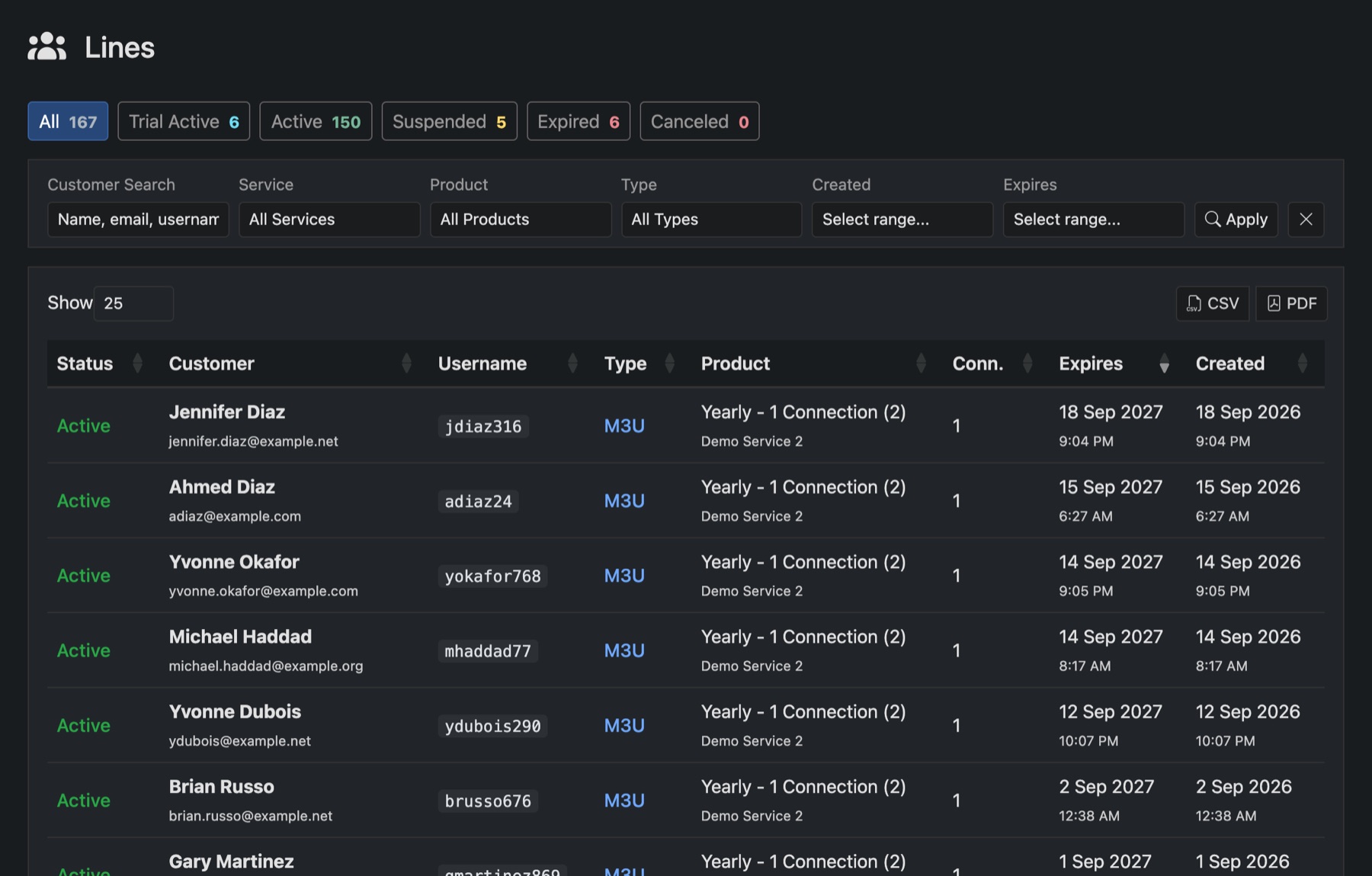Export the table as CSV
Viewport: 1372px width, 876px height.
click(x=1213, y=303)
